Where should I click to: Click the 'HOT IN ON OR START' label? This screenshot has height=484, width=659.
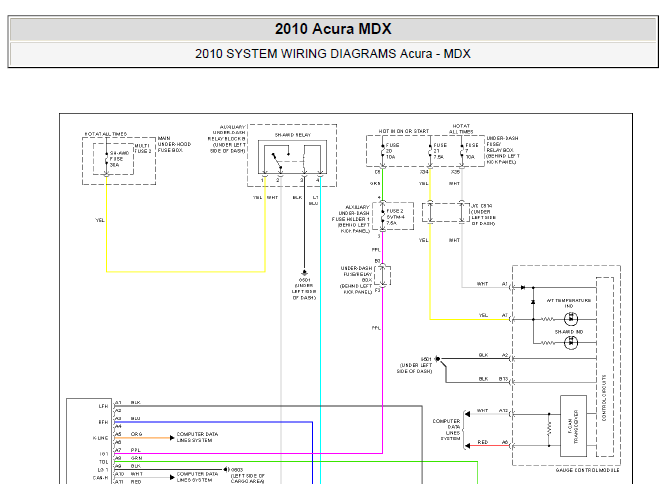(x=403, y=131)
